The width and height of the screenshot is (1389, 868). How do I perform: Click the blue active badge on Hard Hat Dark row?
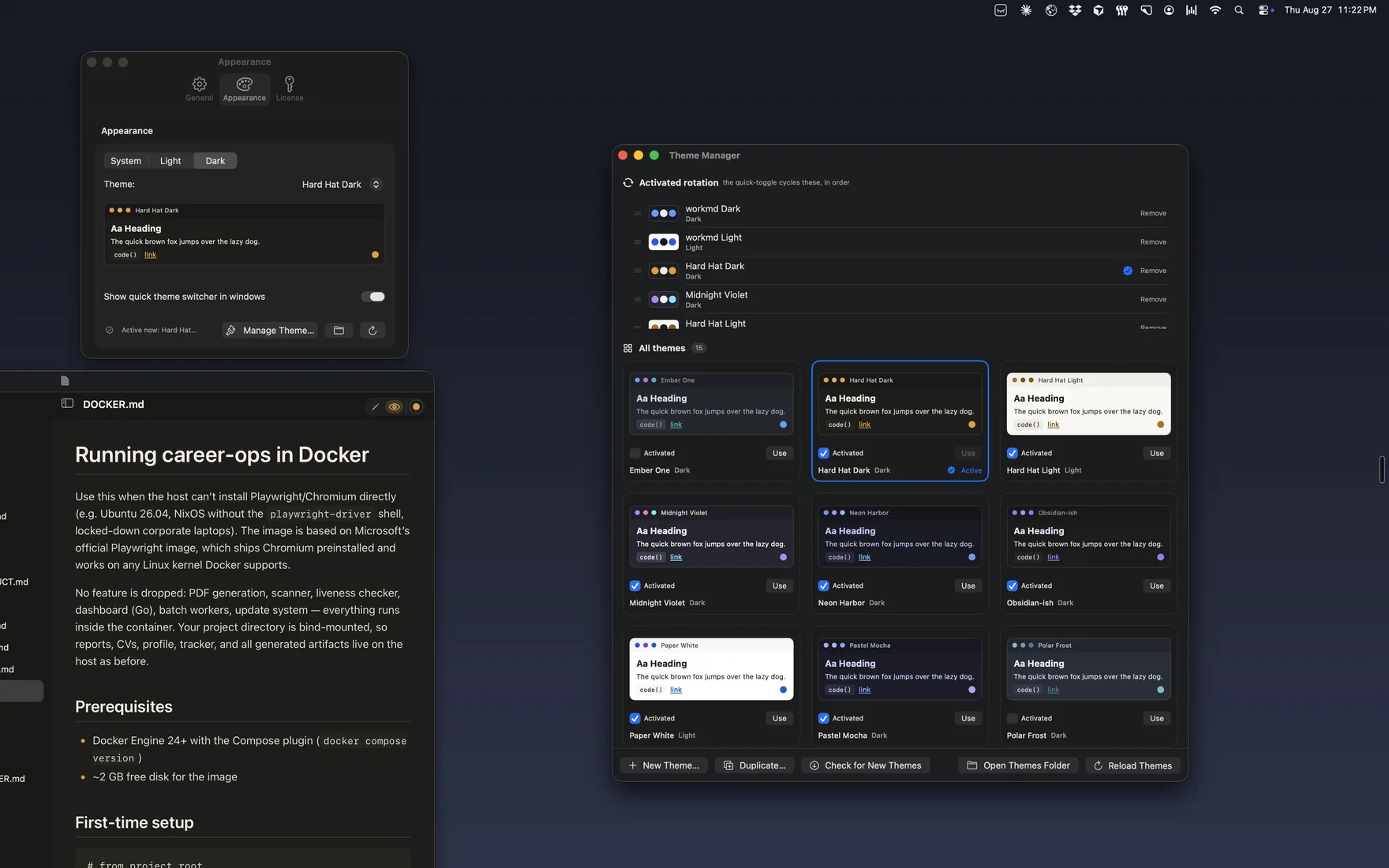point(1128,271)
